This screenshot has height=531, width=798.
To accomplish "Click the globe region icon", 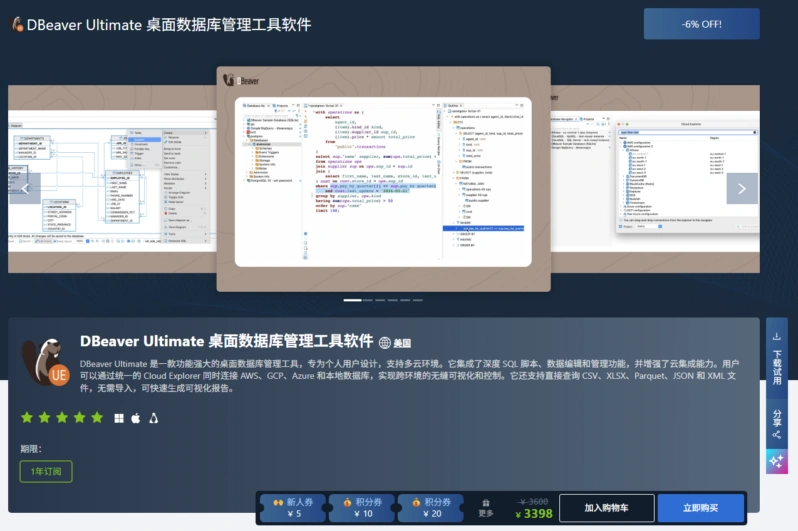I will pyautogui.click(x=385, y=343).
